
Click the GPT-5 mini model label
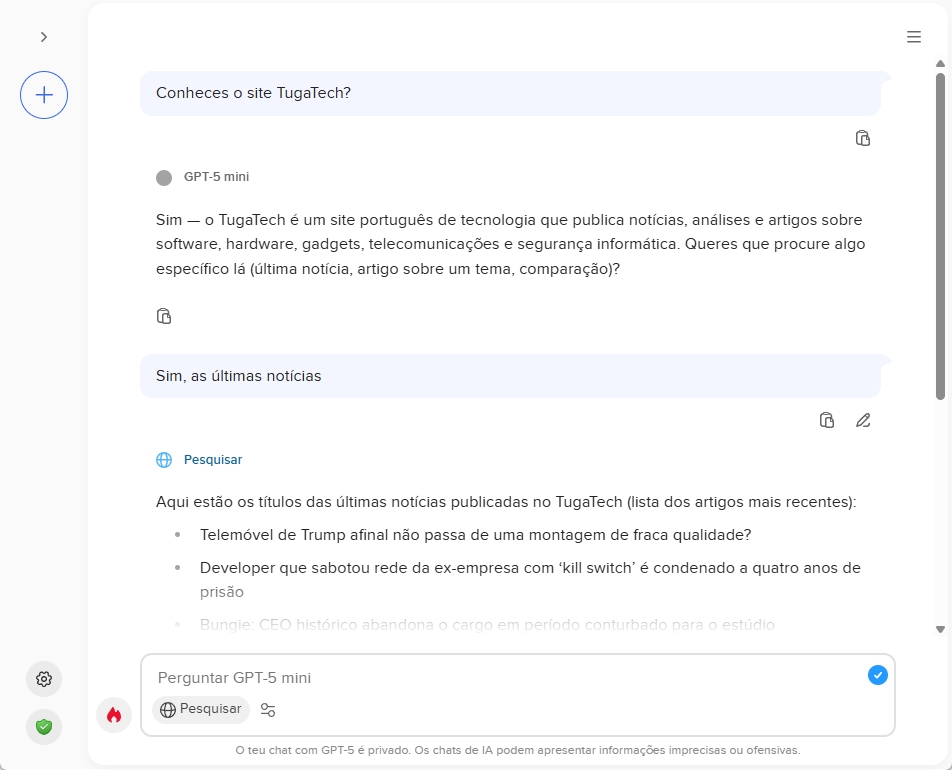[x=215, y=177]
